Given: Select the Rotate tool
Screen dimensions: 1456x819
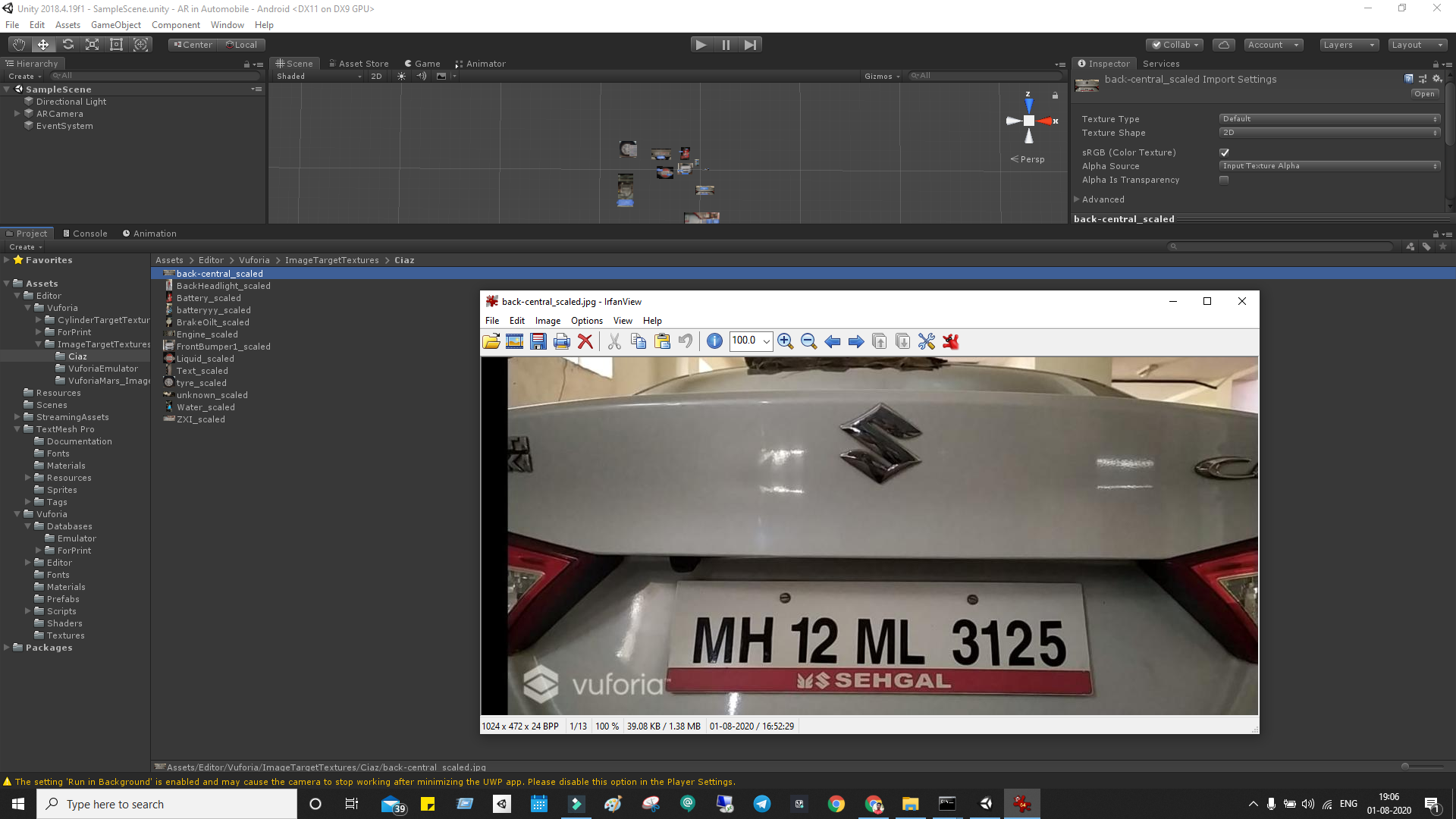Looking at the screenshot, I should pyautogui.click(x=67, y=45).
